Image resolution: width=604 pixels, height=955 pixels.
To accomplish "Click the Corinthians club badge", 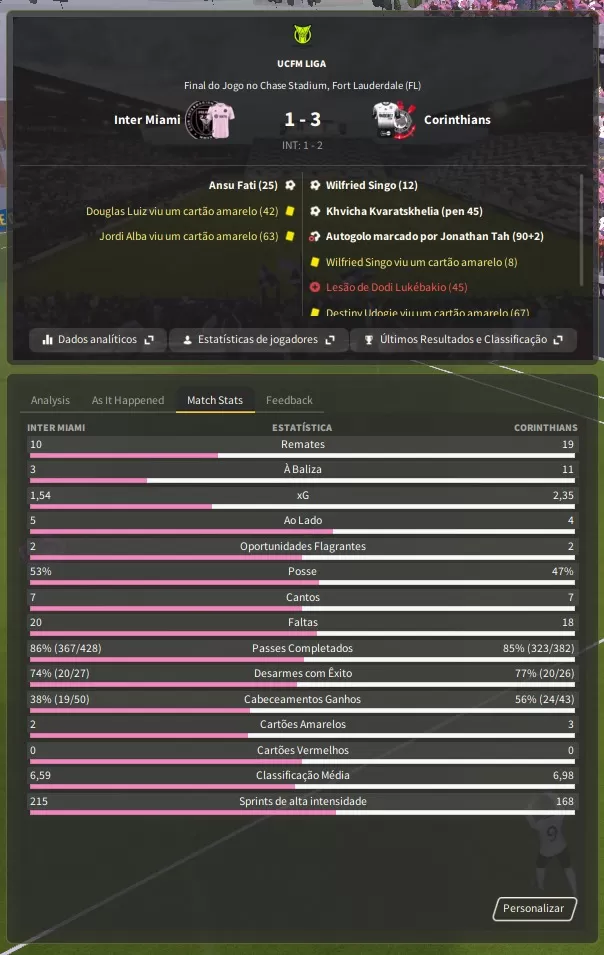I will click(x=394, y=120).
